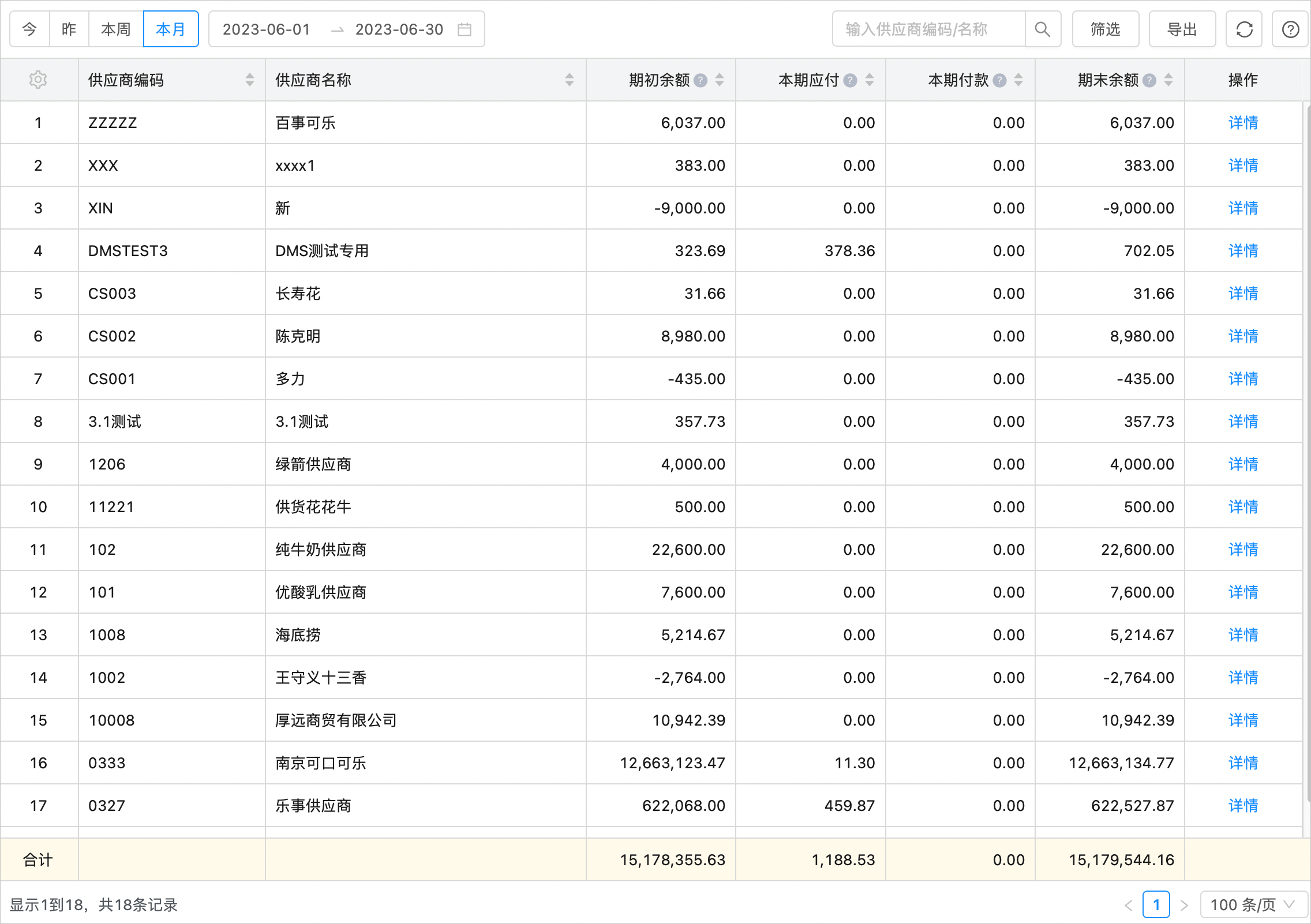The height and width of the screenshot is (924, 1311).
Task: Sort by 本期付款 column arrows
Action: [1018, 80]
